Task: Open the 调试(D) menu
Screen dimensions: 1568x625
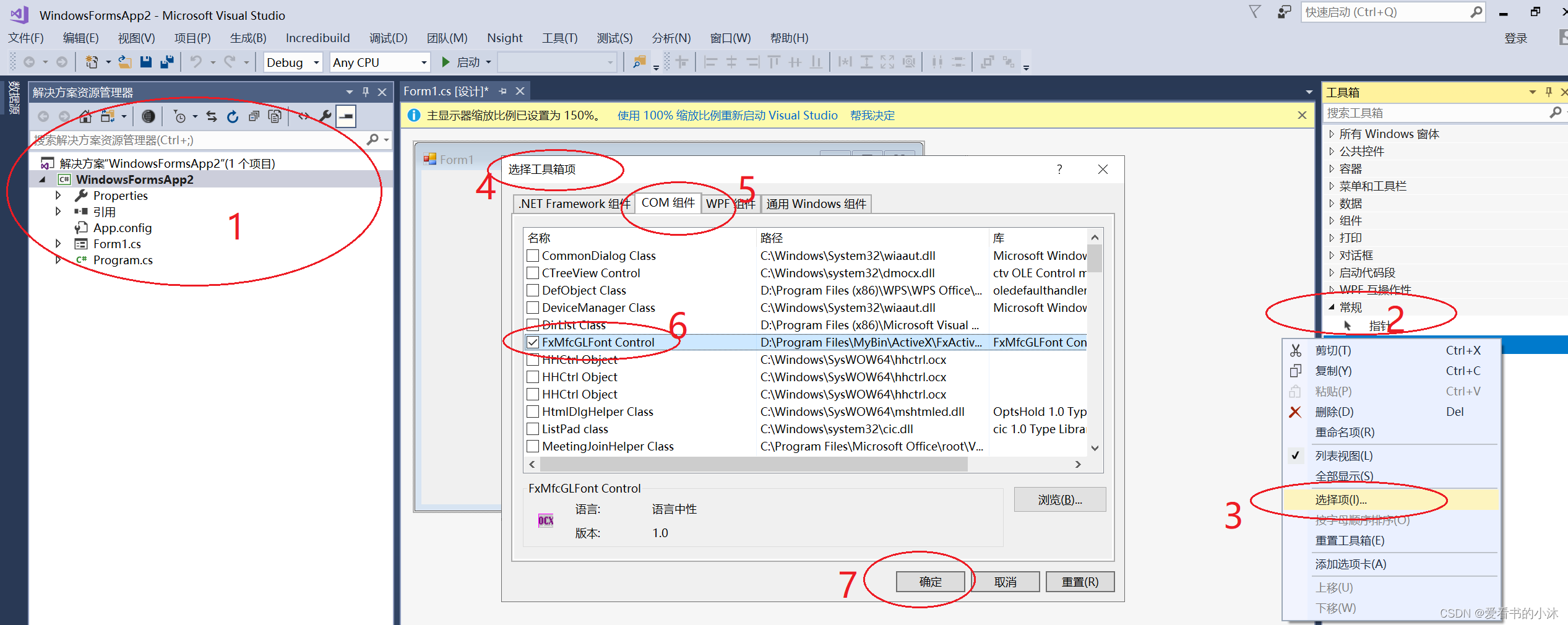Action: click(x=388, y=38)
